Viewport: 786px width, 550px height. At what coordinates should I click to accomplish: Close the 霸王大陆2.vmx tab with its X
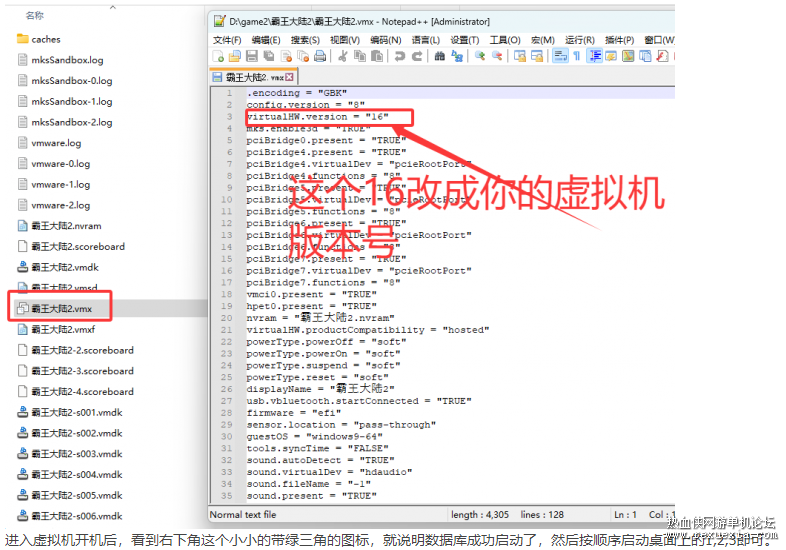[x=290, y=77]
